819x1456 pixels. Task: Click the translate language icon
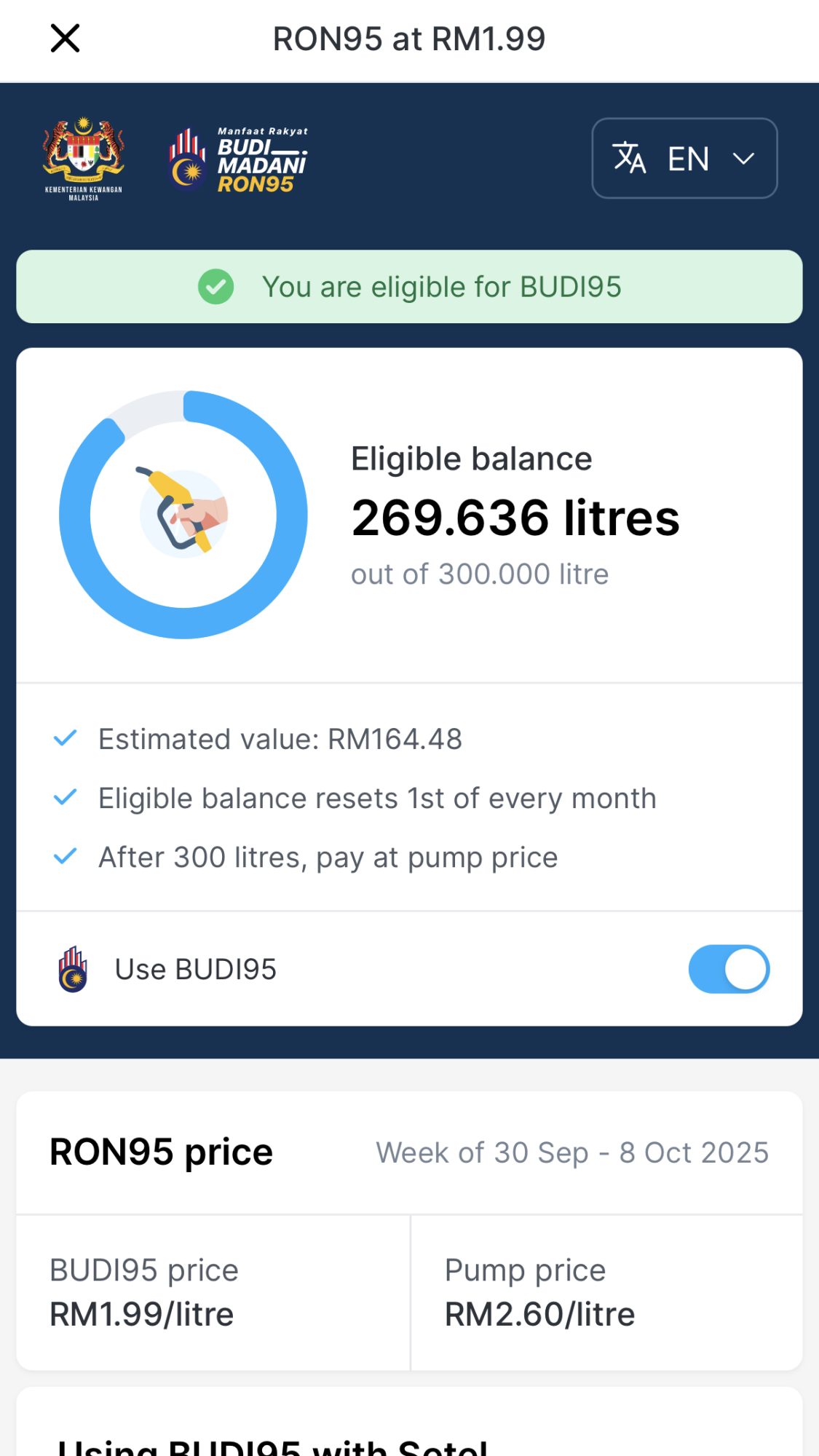tap(629, 158)
